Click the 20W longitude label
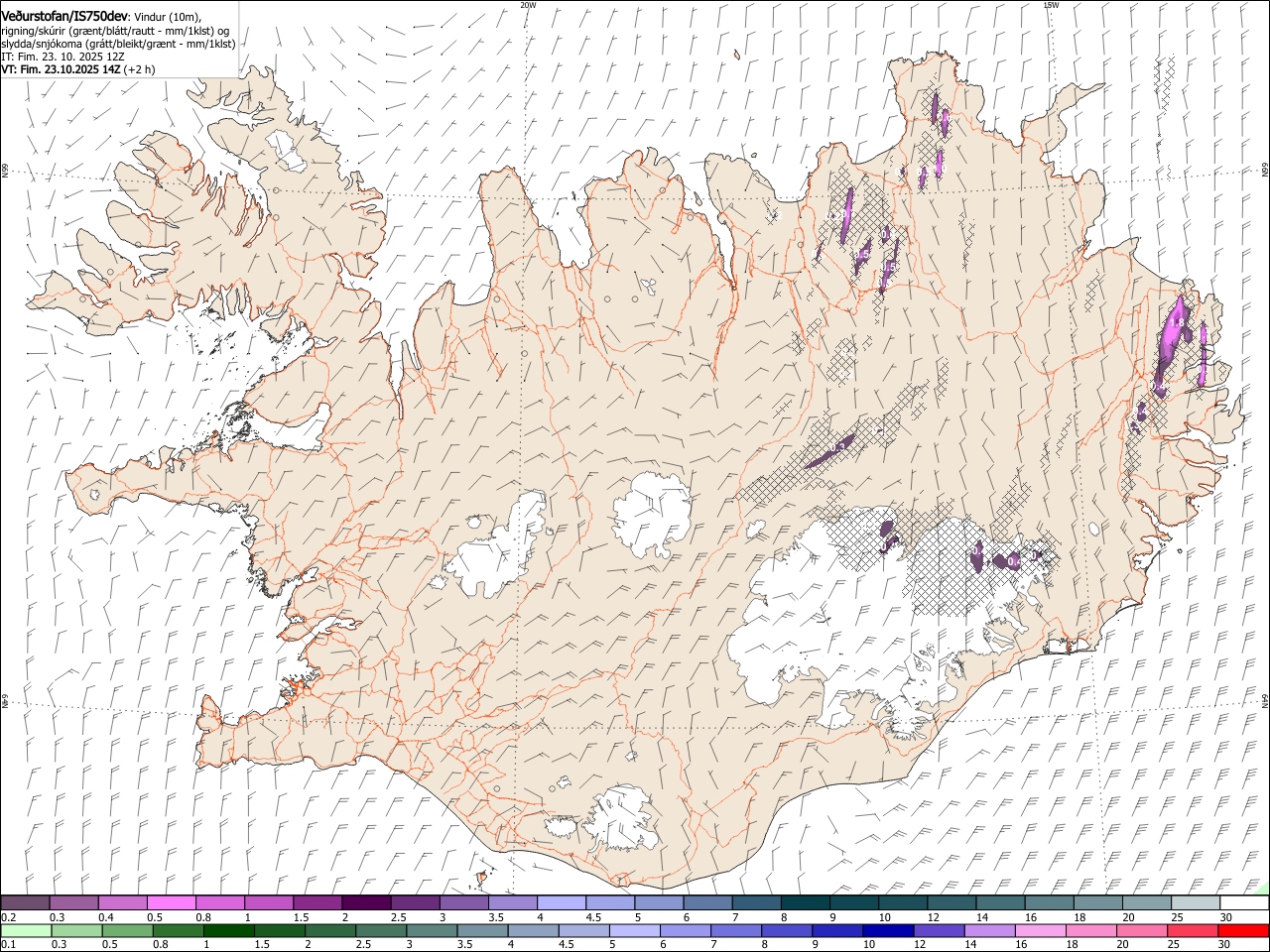 [528, 5]
